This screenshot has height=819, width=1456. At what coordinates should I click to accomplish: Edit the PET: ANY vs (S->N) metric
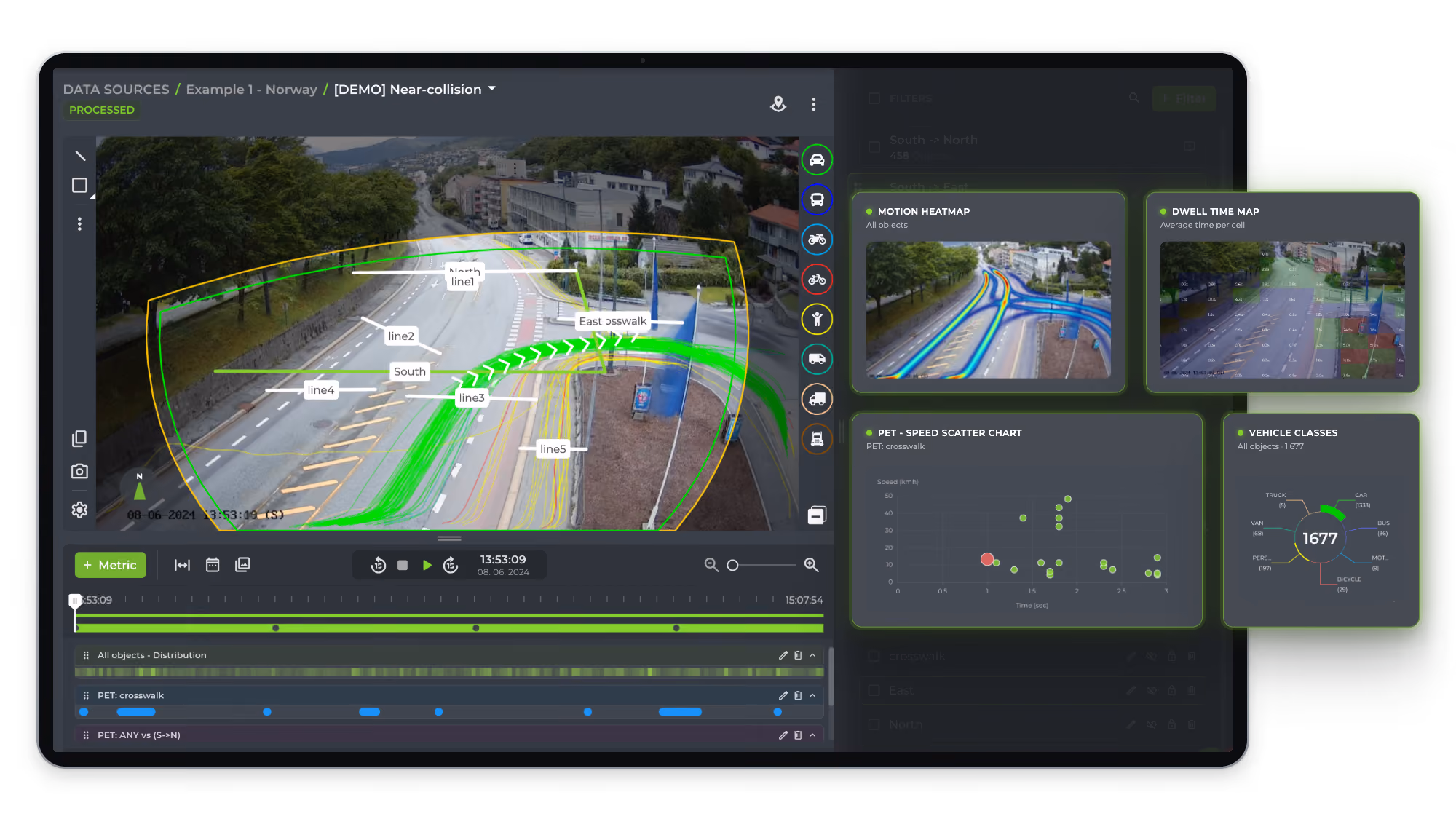[783, 735]
